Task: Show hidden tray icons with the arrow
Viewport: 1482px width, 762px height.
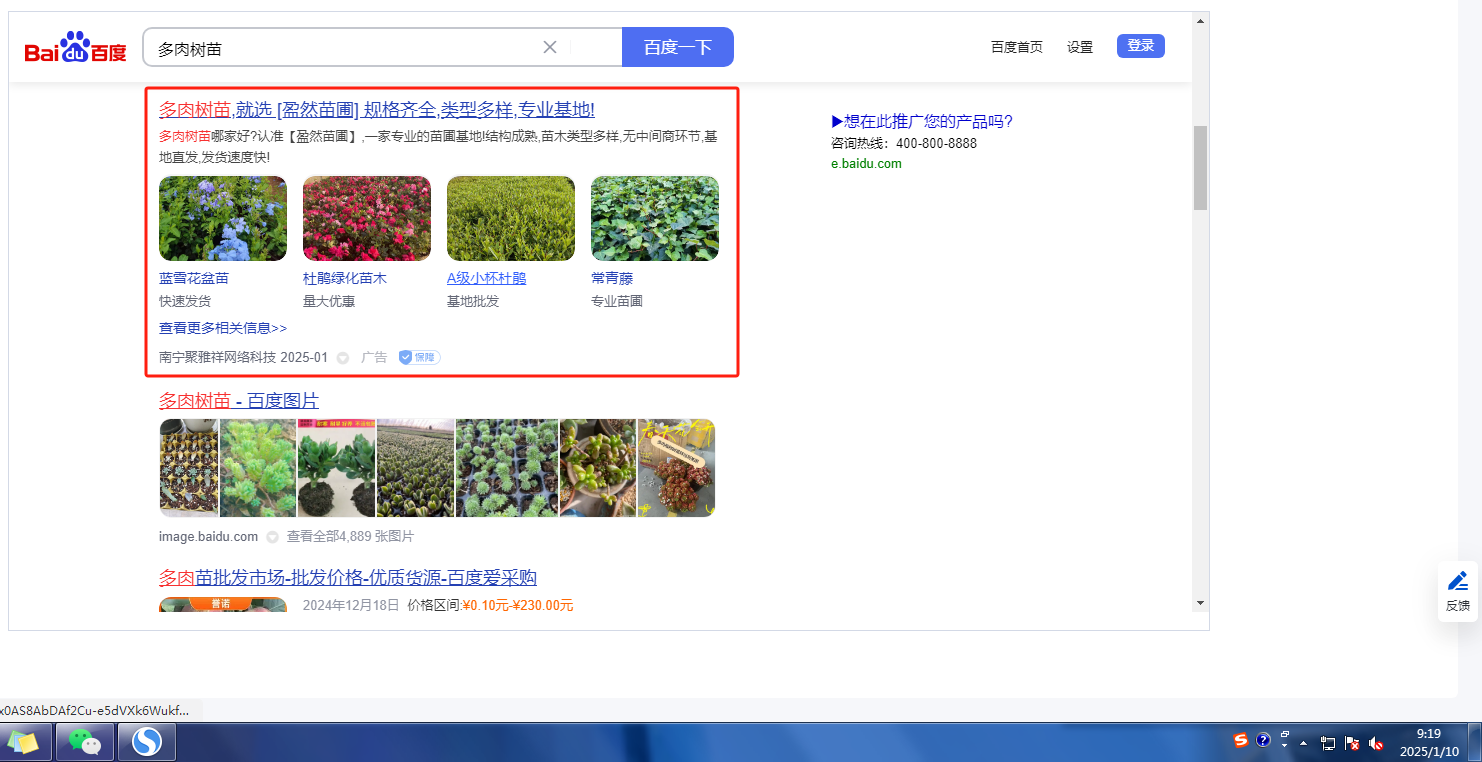Action: click(x=1304, y=744)
